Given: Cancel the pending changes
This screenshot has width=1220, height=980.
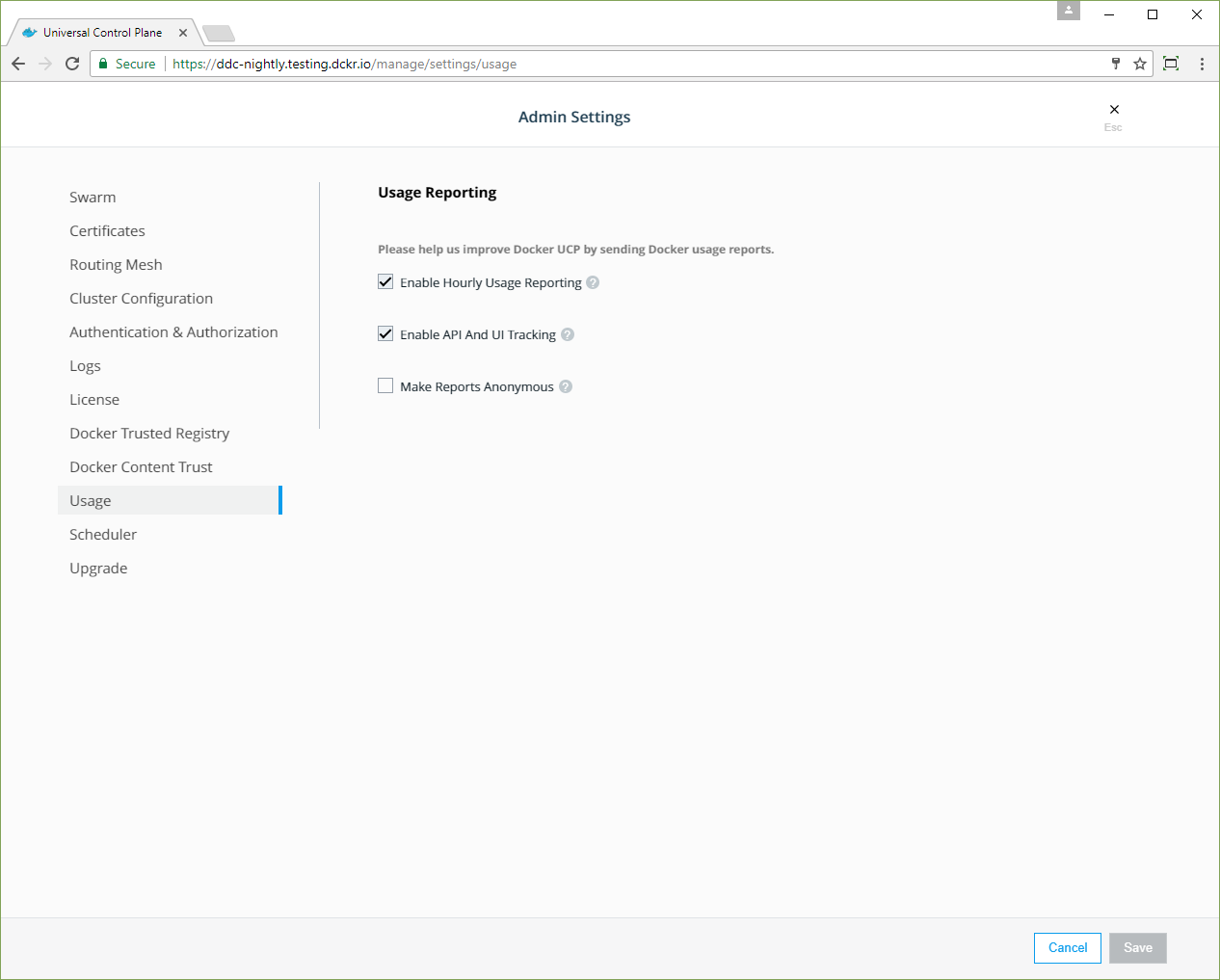Looking at the screenshot, I should [x=1067, y=947].
